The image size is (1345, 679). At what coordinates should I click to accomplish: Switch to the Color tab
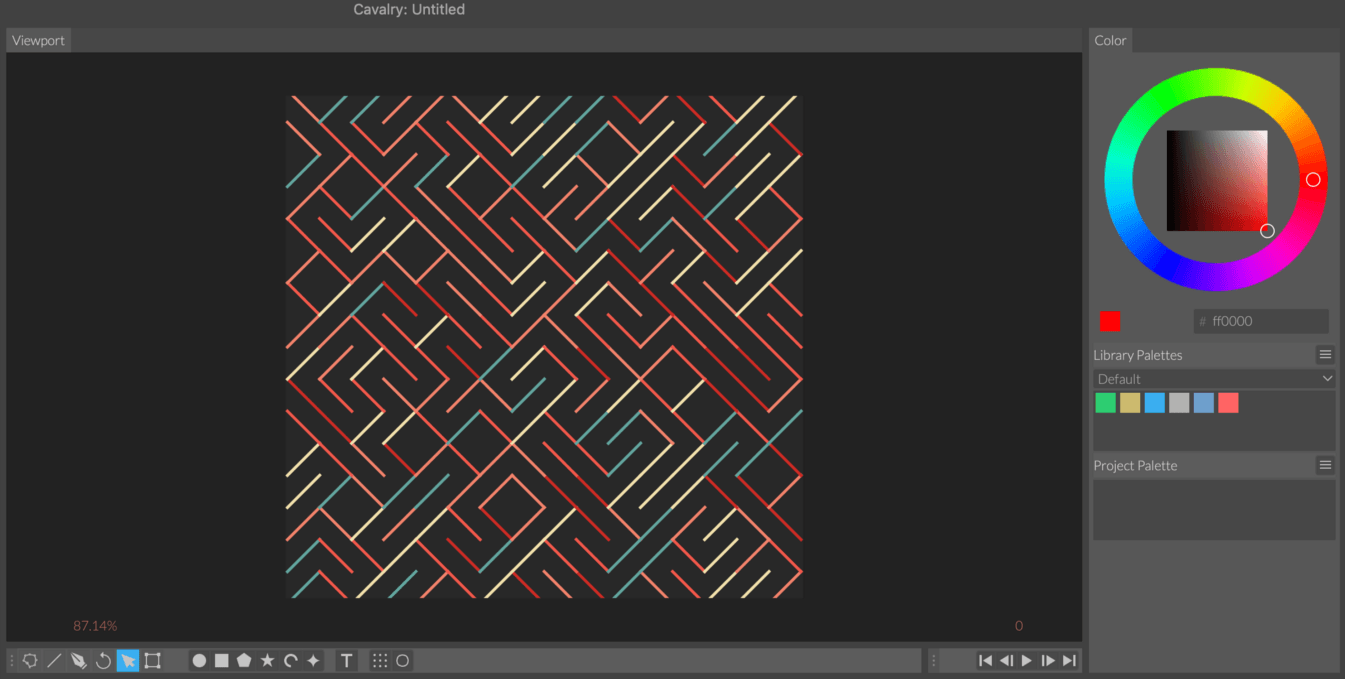pos(1110,40)
